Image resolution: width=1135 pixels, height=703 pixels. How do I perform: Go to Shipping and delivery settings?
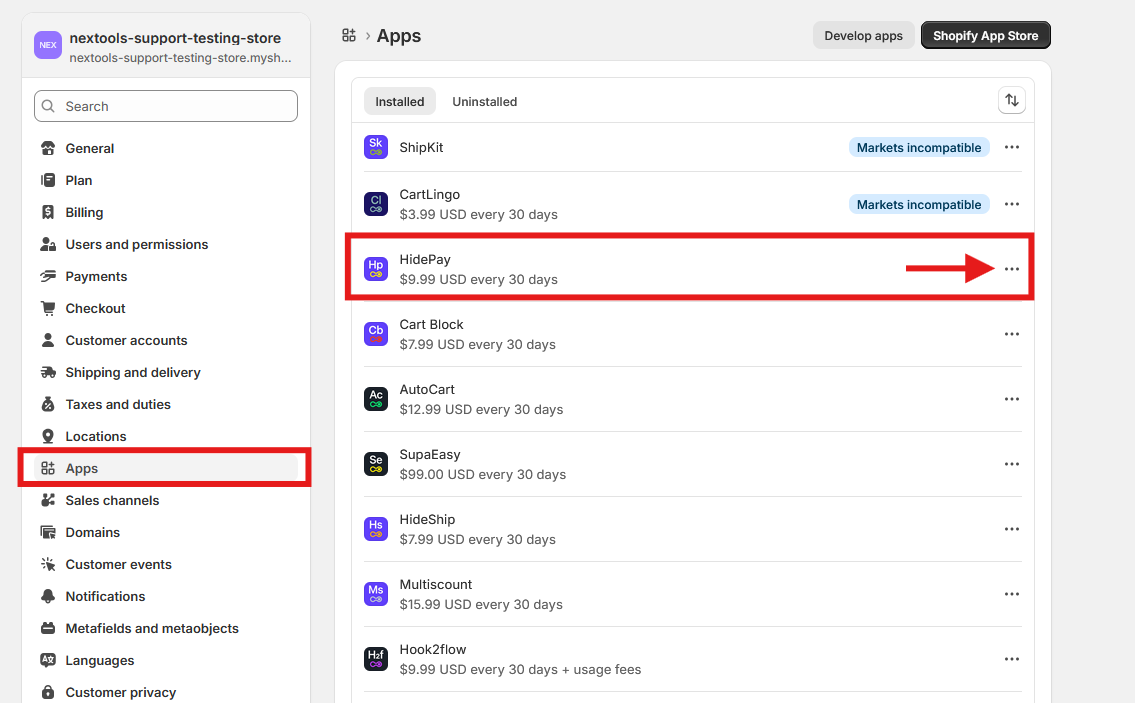(133, 372)
